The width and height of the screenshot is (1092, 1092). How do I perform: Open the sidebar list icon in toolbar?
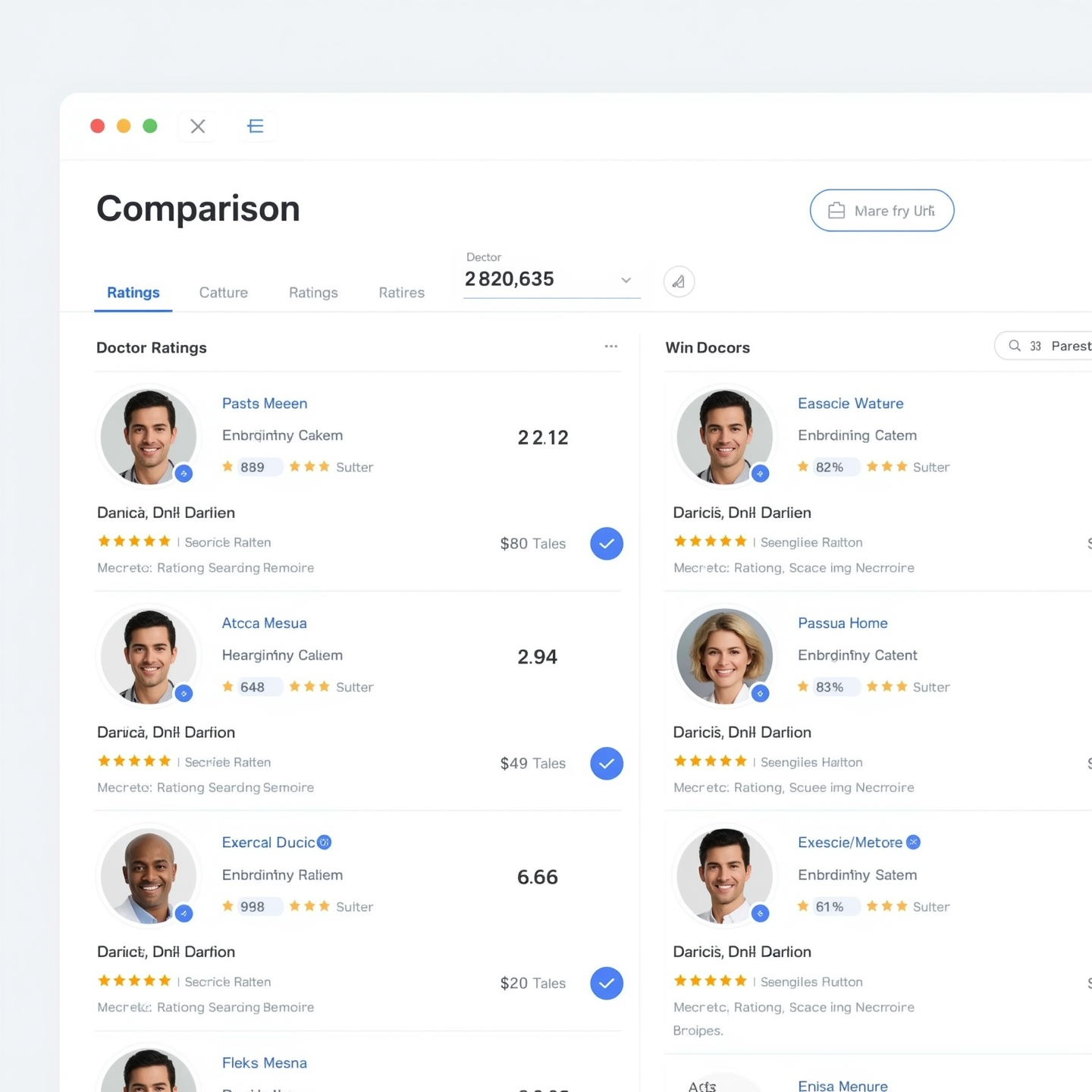pyautogui.click(x=256, y=127)
